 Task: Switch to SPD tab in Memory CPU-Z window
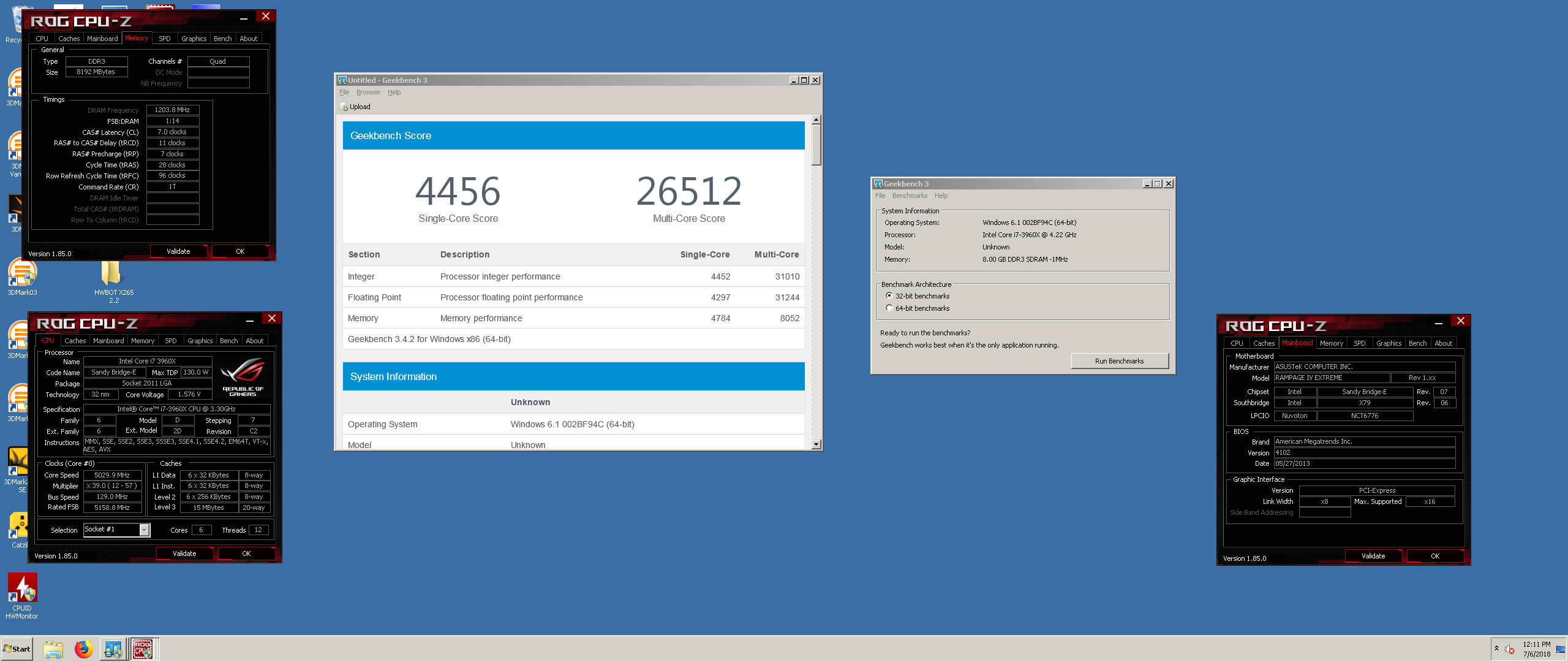(x=165, y=39)
